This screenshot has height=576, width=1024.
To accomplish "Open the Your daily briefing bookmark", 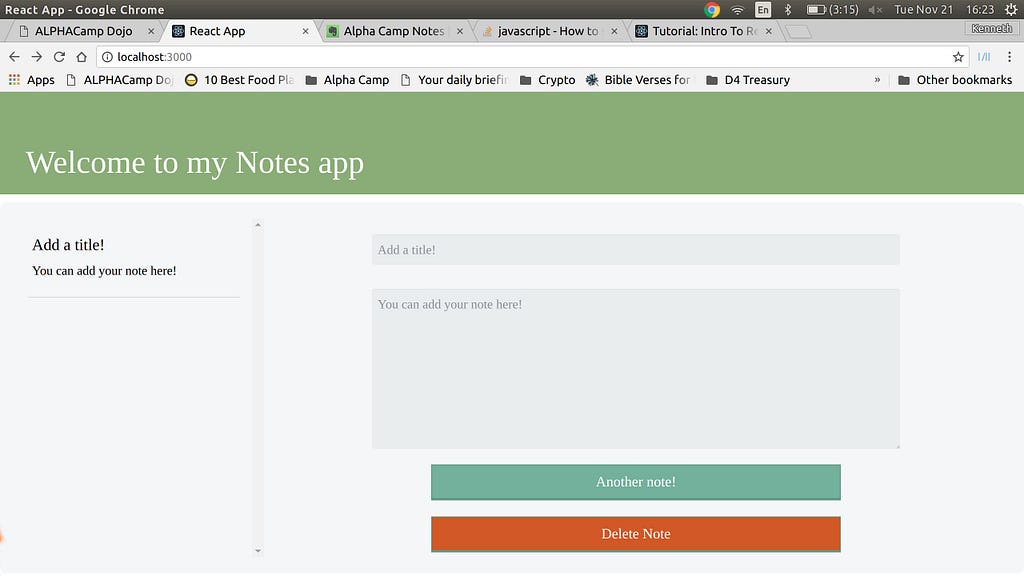I will pyautogui.click(x=454, y=80).
